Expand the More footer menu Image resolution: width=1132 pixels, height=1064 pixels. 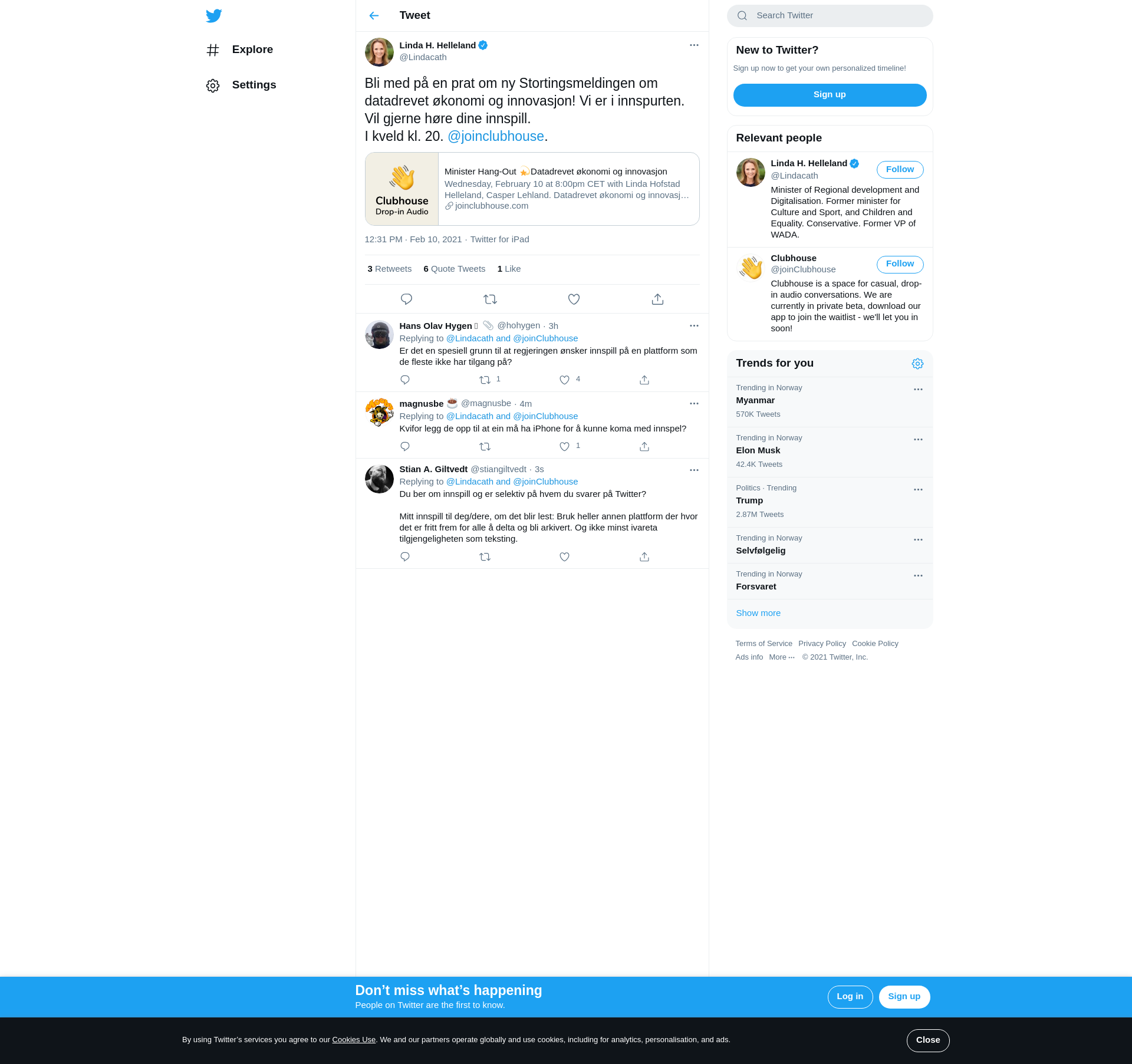782,657
